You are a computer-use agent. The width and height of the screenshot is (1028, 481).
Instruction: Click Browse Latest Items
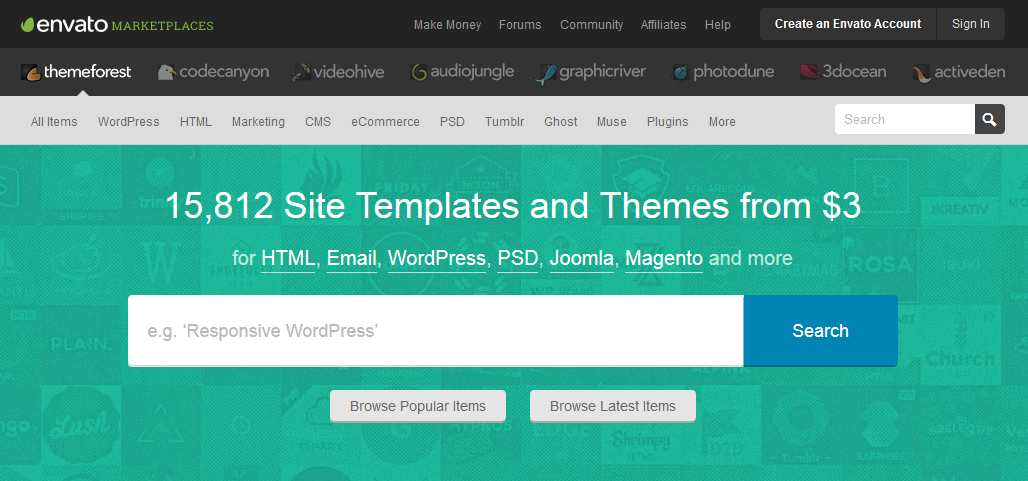[x=612, y=406]
